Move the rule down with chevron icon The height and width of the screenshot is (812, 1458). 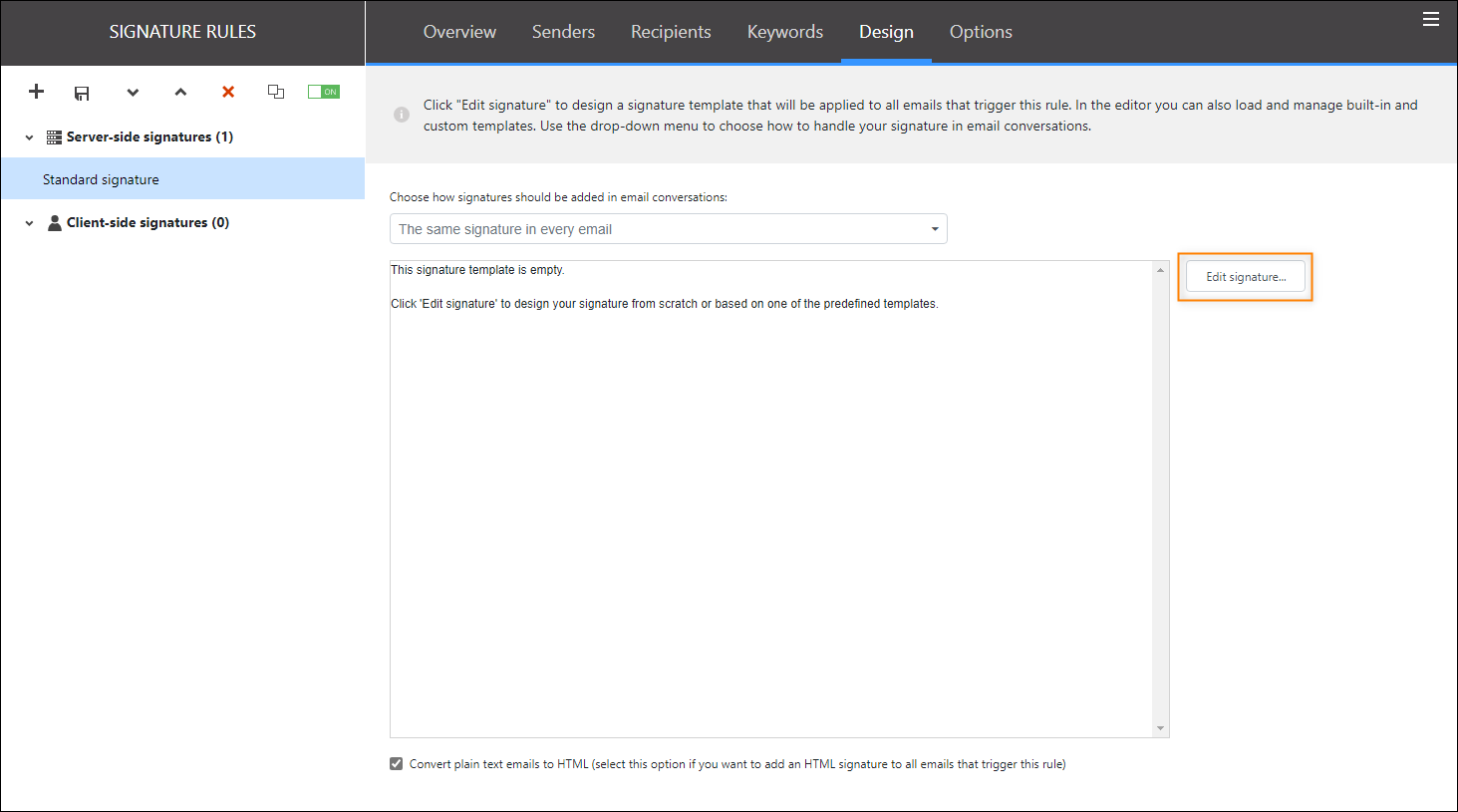pyautogui.click(x=133, y=92)
